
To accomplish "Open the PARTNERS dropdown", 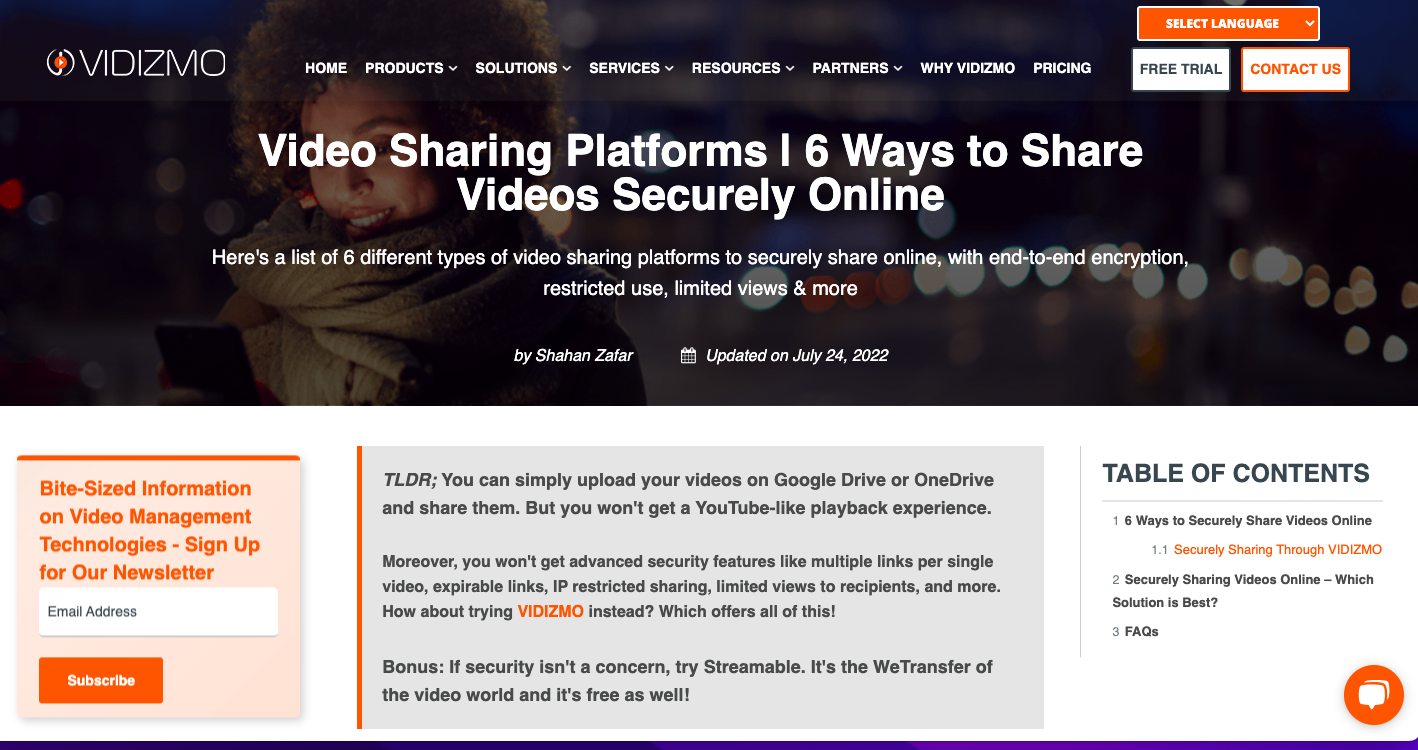I will coord(857,68).
